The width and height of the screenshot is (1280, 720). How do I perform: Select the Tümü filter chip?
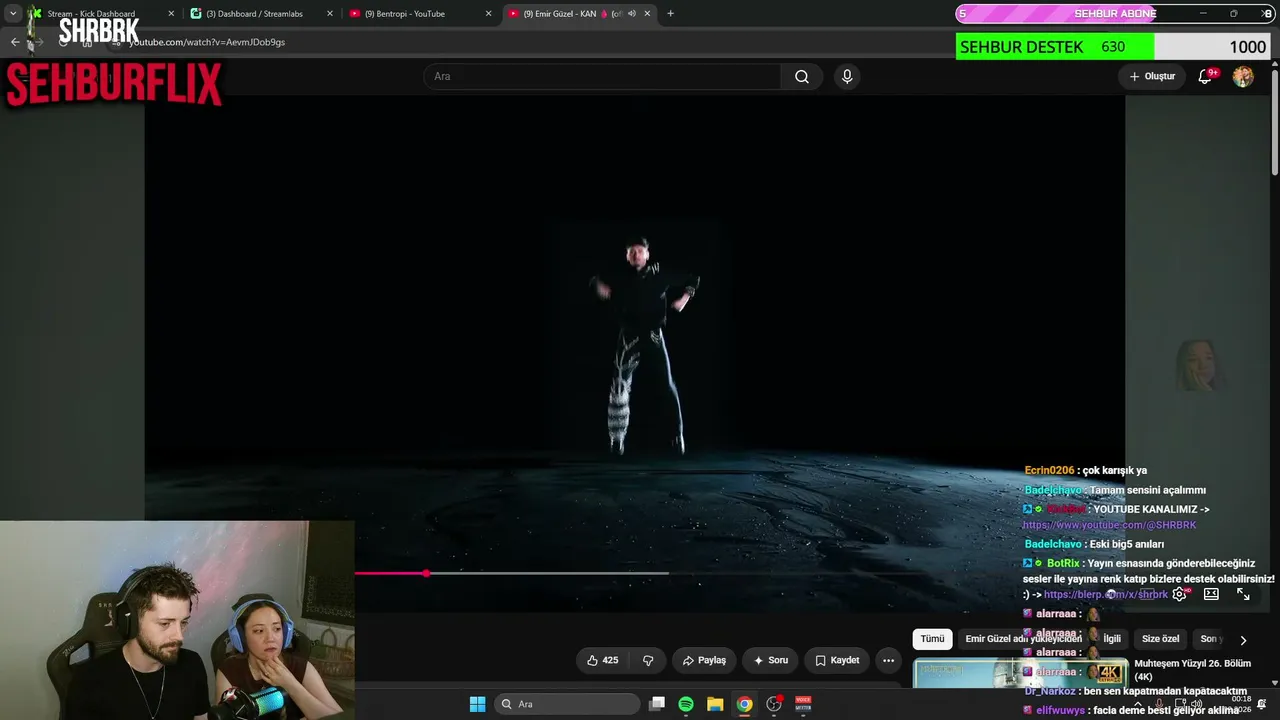coord(932,639)
